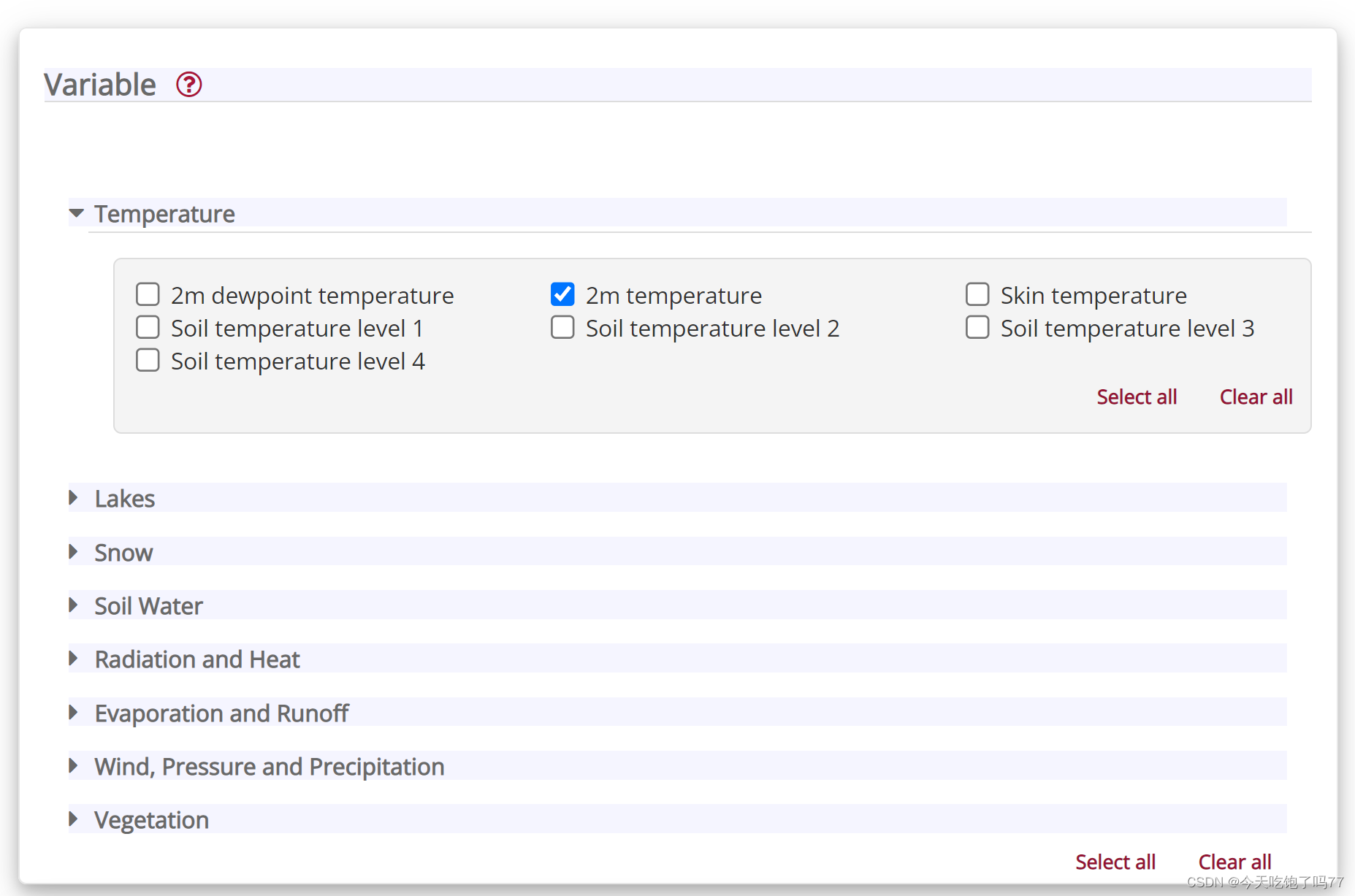1355x896 pixels.
Task: Click Clear all in Temperature box
Action: click(x=1256, y=397)
